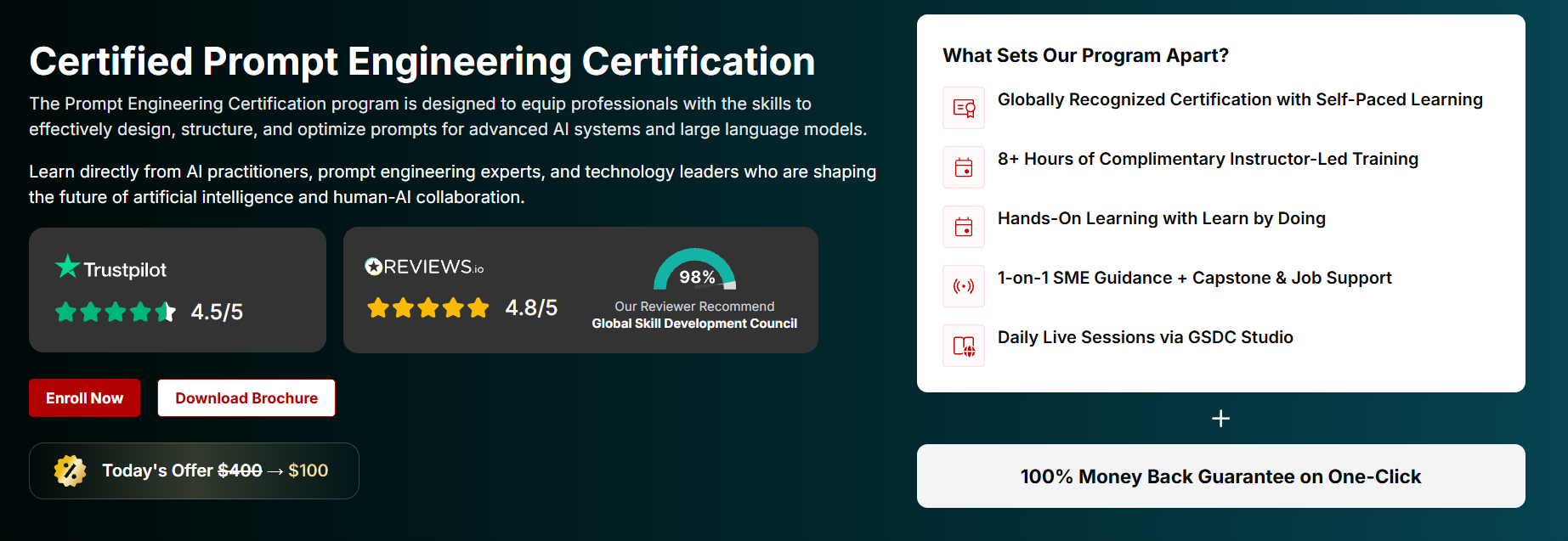
Task: Click the $100 discounted price
Action: 308,471
